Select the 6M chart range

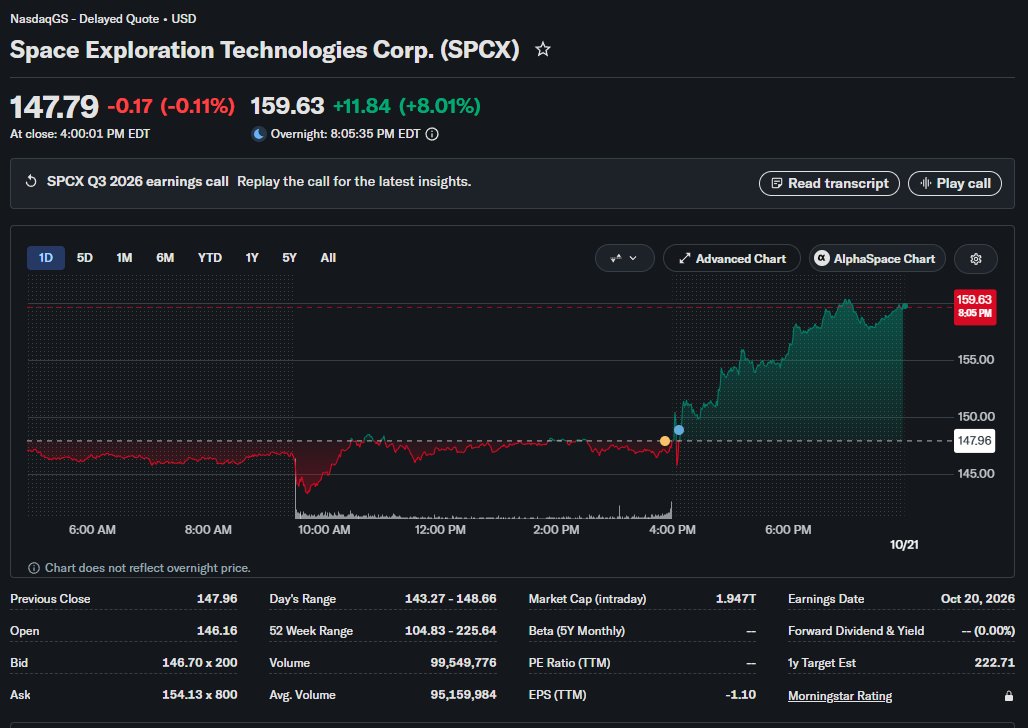point(165,258)
